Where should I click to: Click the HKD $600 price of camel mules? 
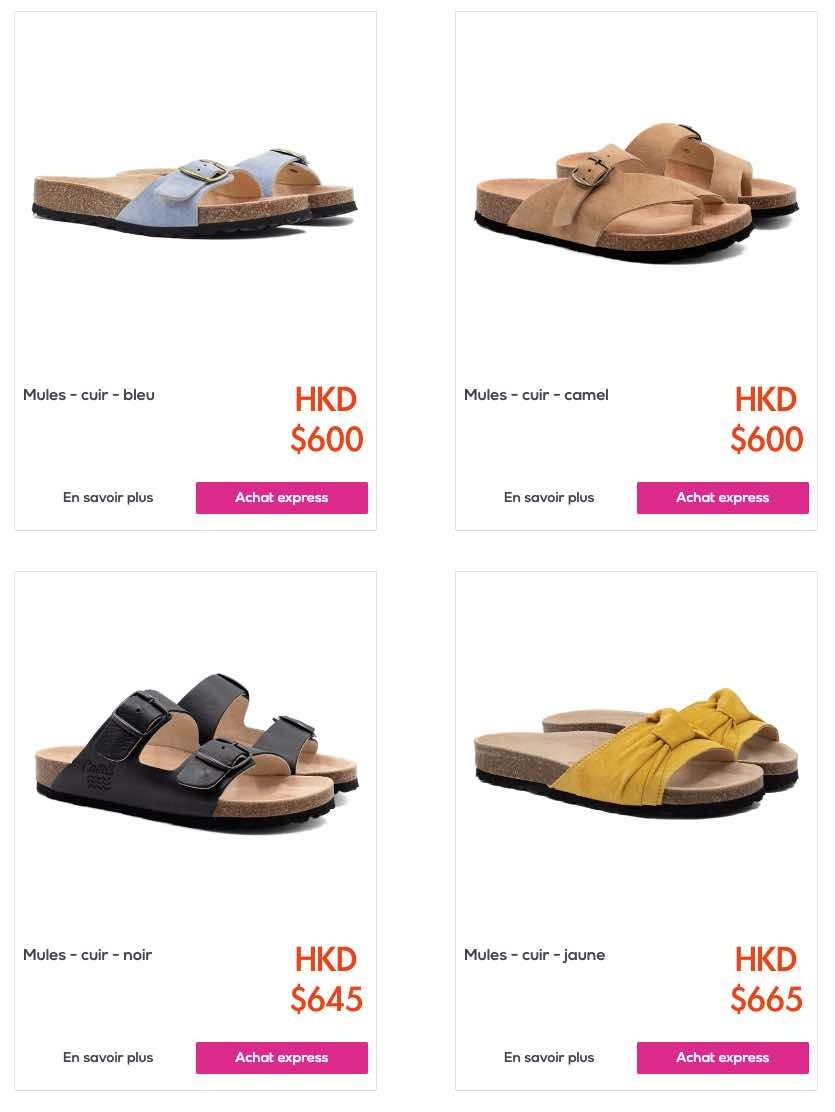click(767, 420)
